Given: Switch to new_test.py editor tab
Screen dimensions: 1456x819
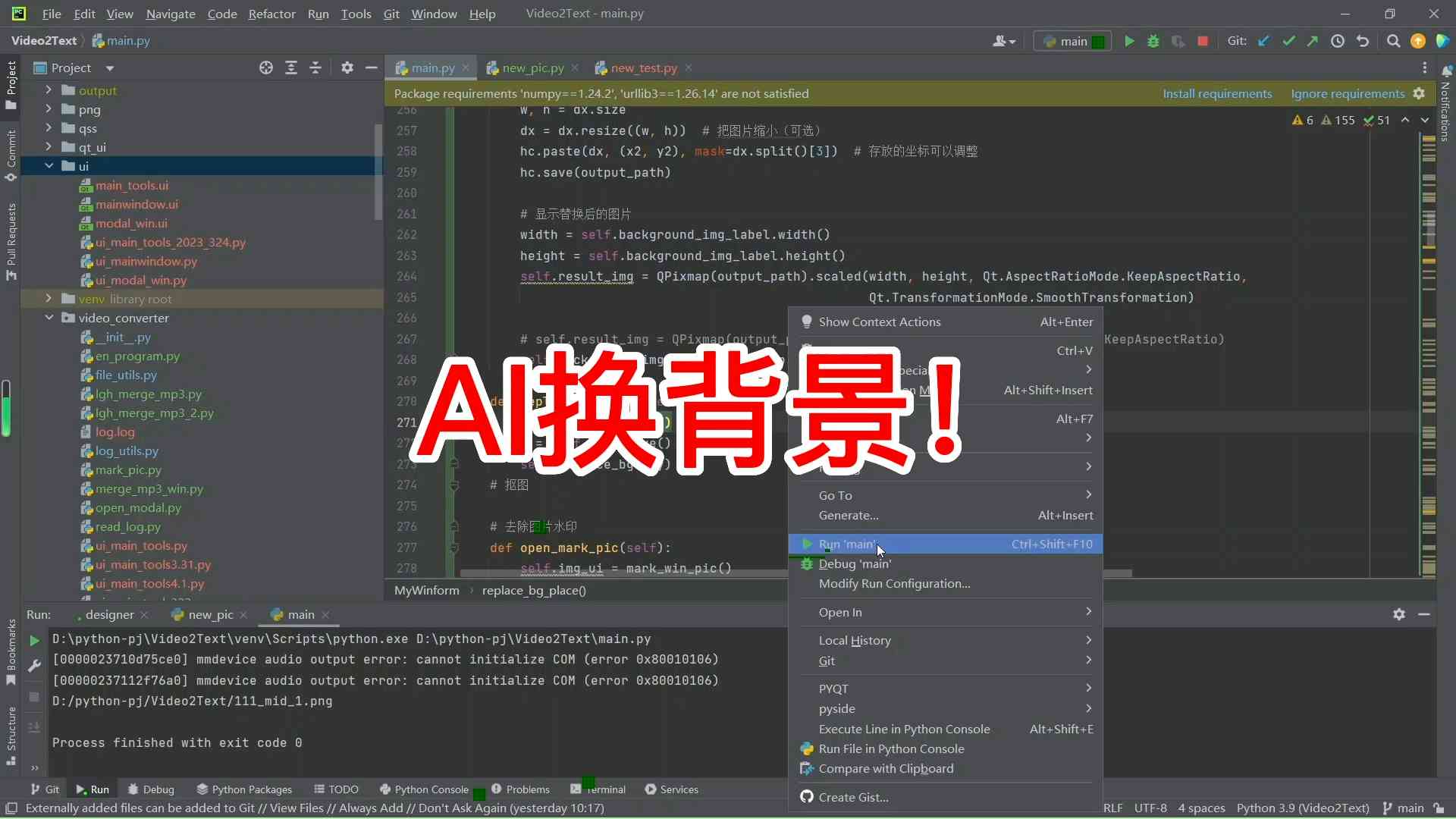Looking at the screenshot, I should [x=645, y=67].
